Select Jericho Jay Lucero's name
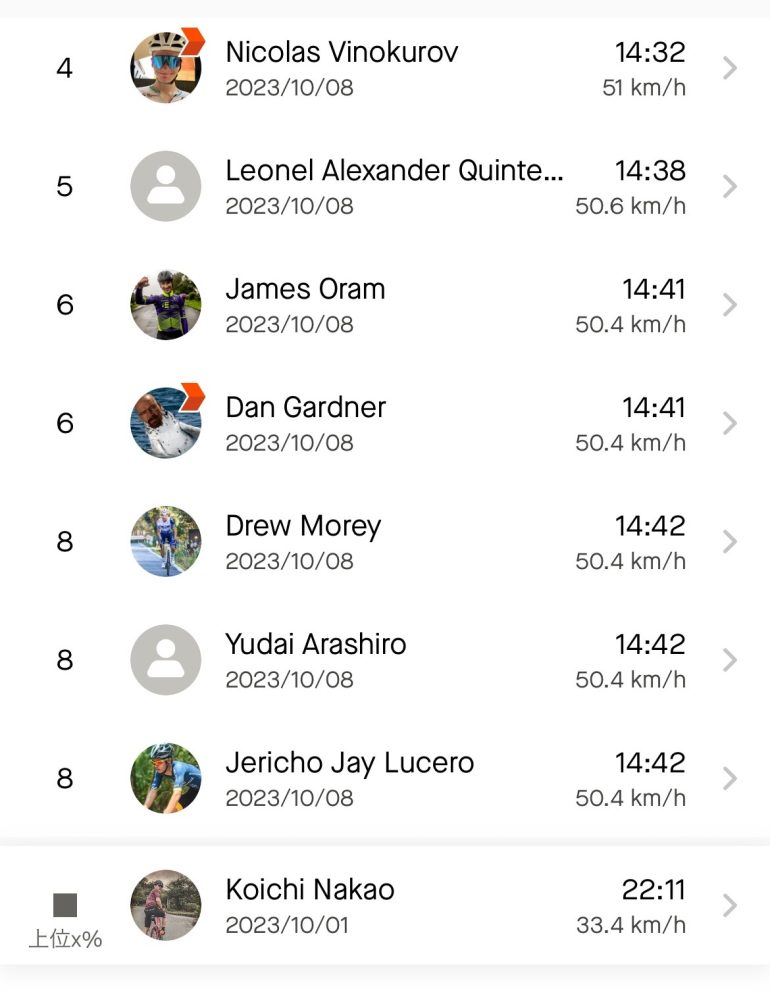The image size is (770, 1000). point(350,763)
